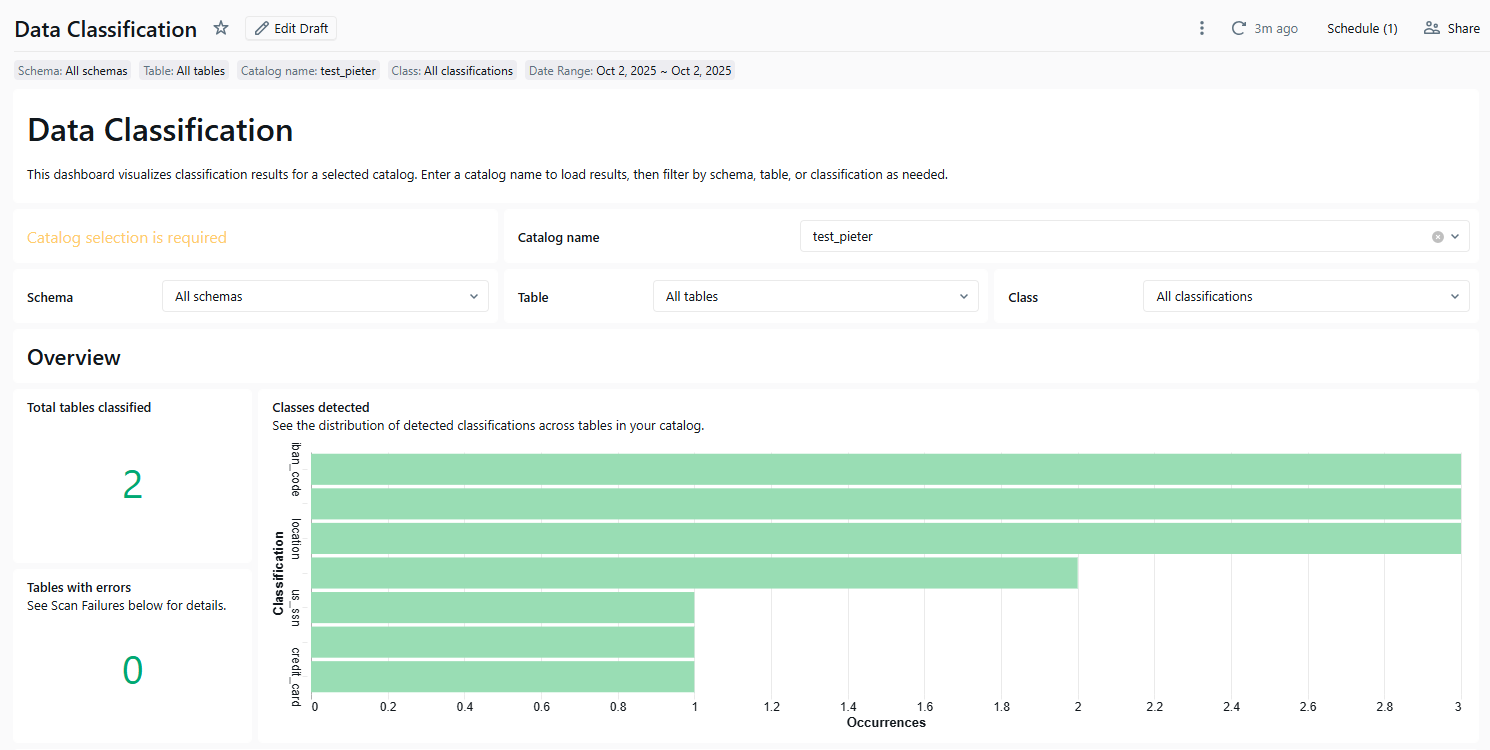Click the refresh dashboard icon
This screenshot has width=1490, height=750.
tap(1238, 28)
